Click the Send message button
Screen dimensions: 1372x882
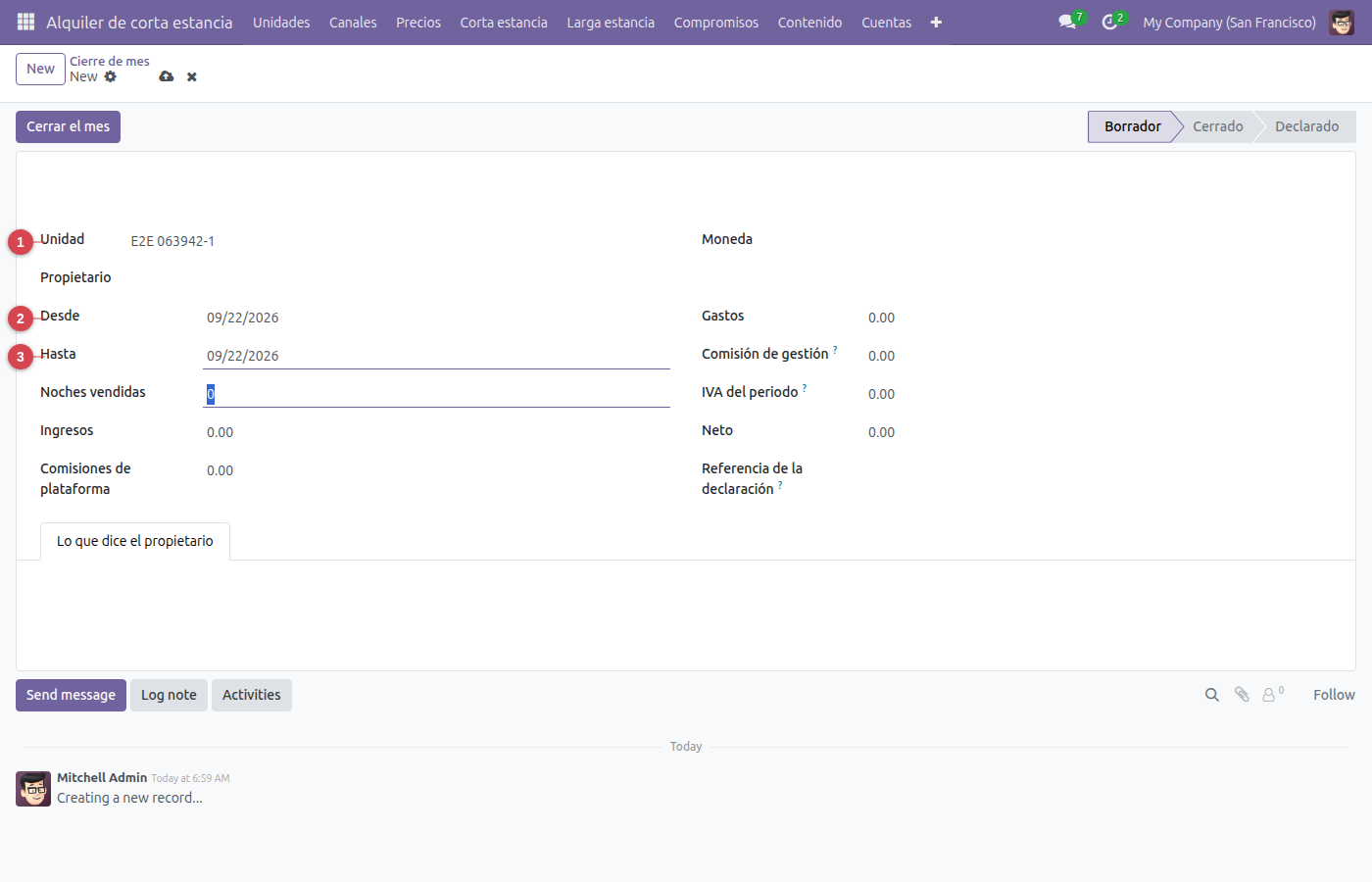(x=71, y=695)
